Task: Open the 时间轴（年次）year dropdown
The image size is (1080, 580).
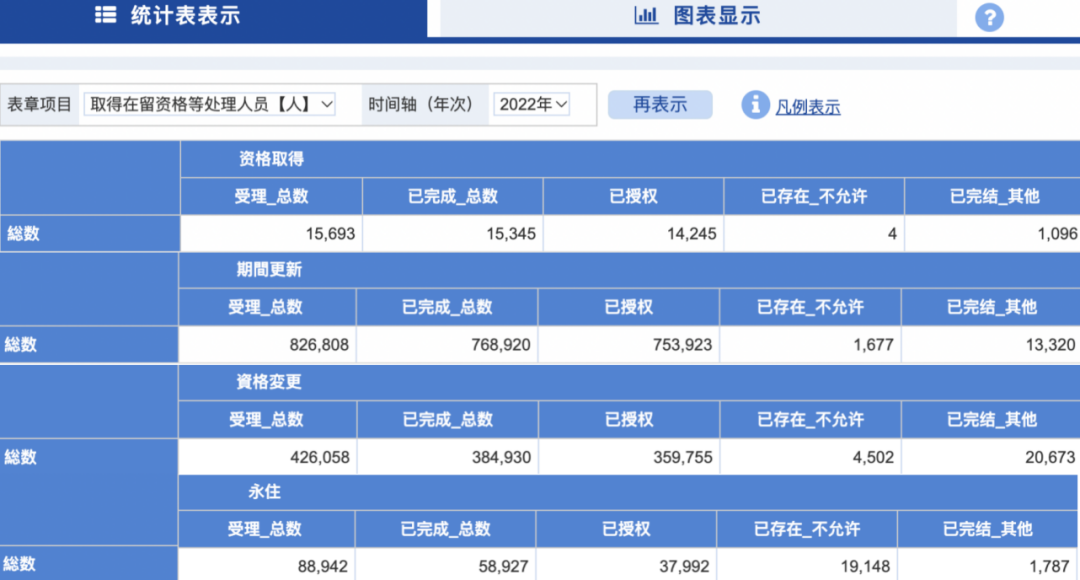Action: tap(531, 104)
